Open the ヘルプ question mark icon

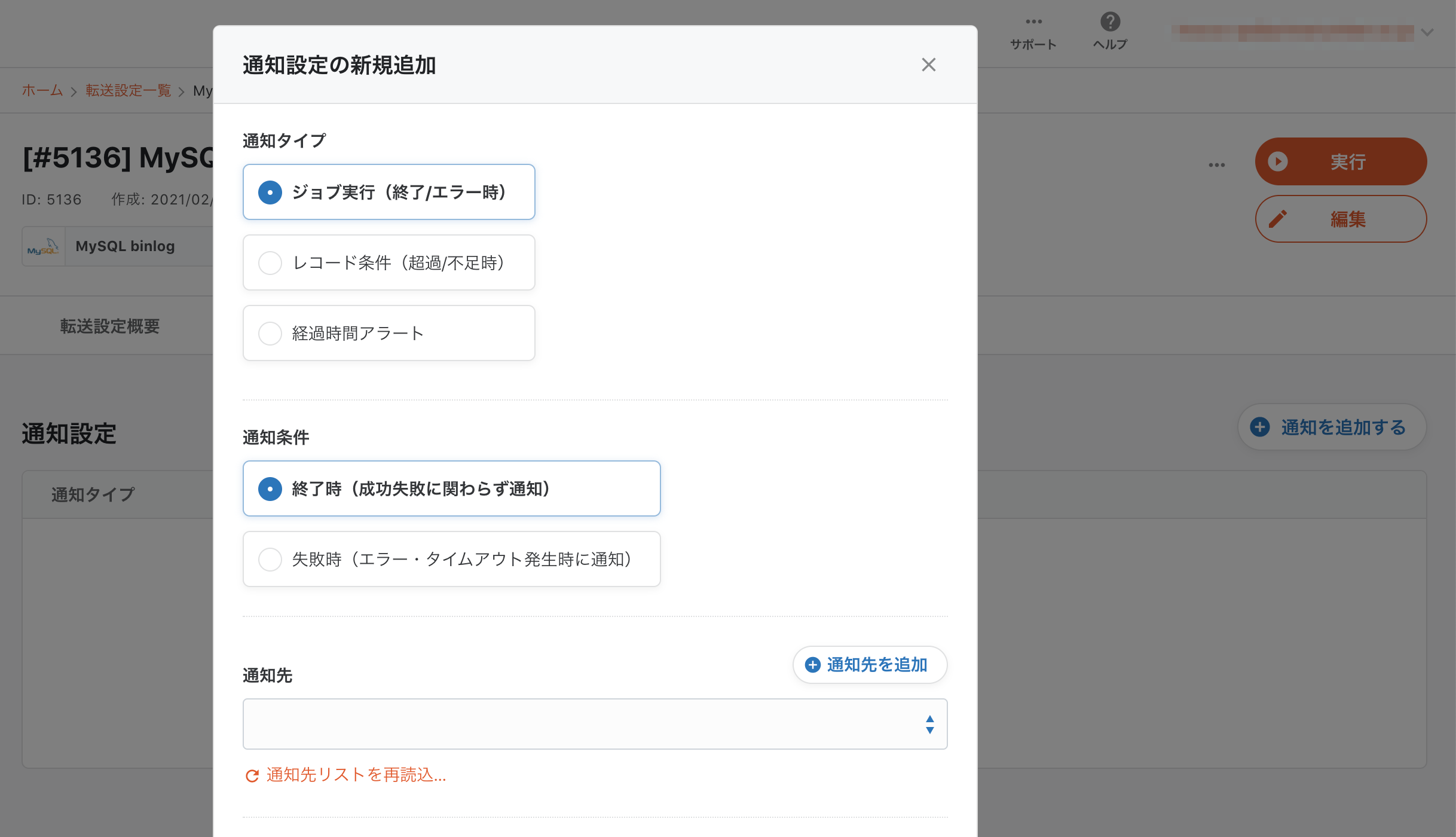coord(1110,22)
